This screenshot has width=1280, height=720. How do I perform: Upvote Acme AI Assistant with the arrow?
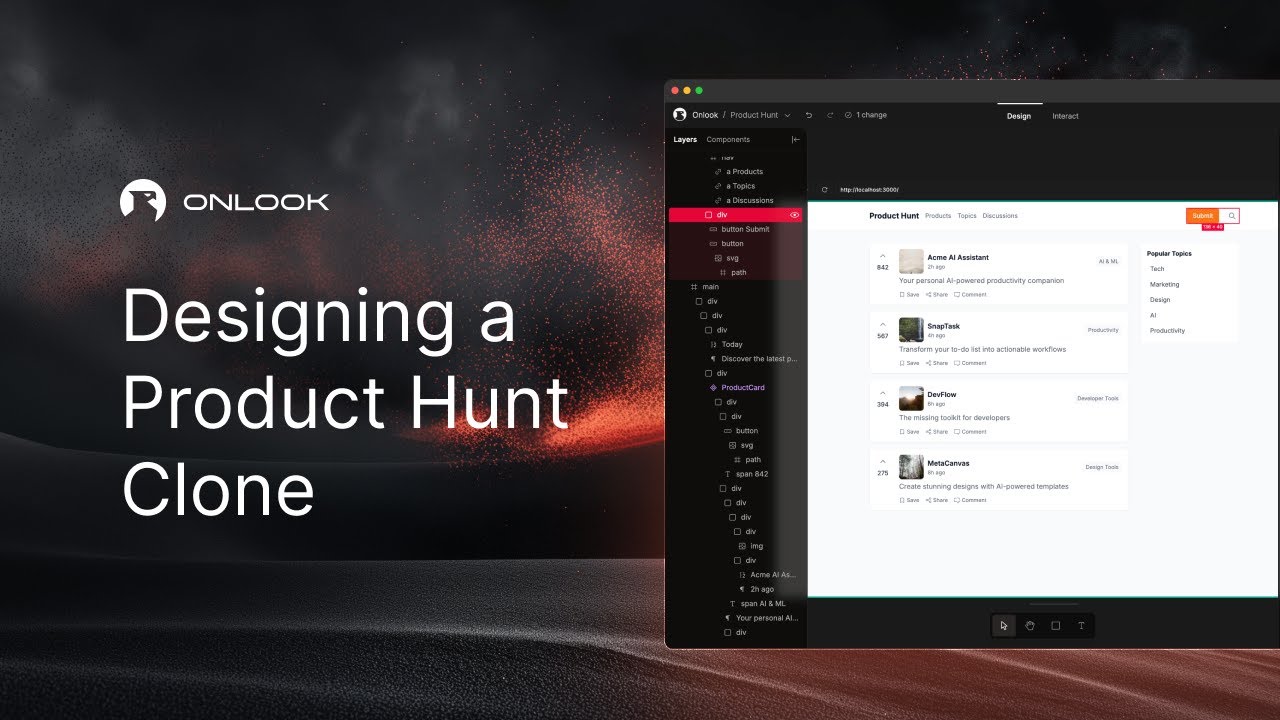(x=883, y=256)
